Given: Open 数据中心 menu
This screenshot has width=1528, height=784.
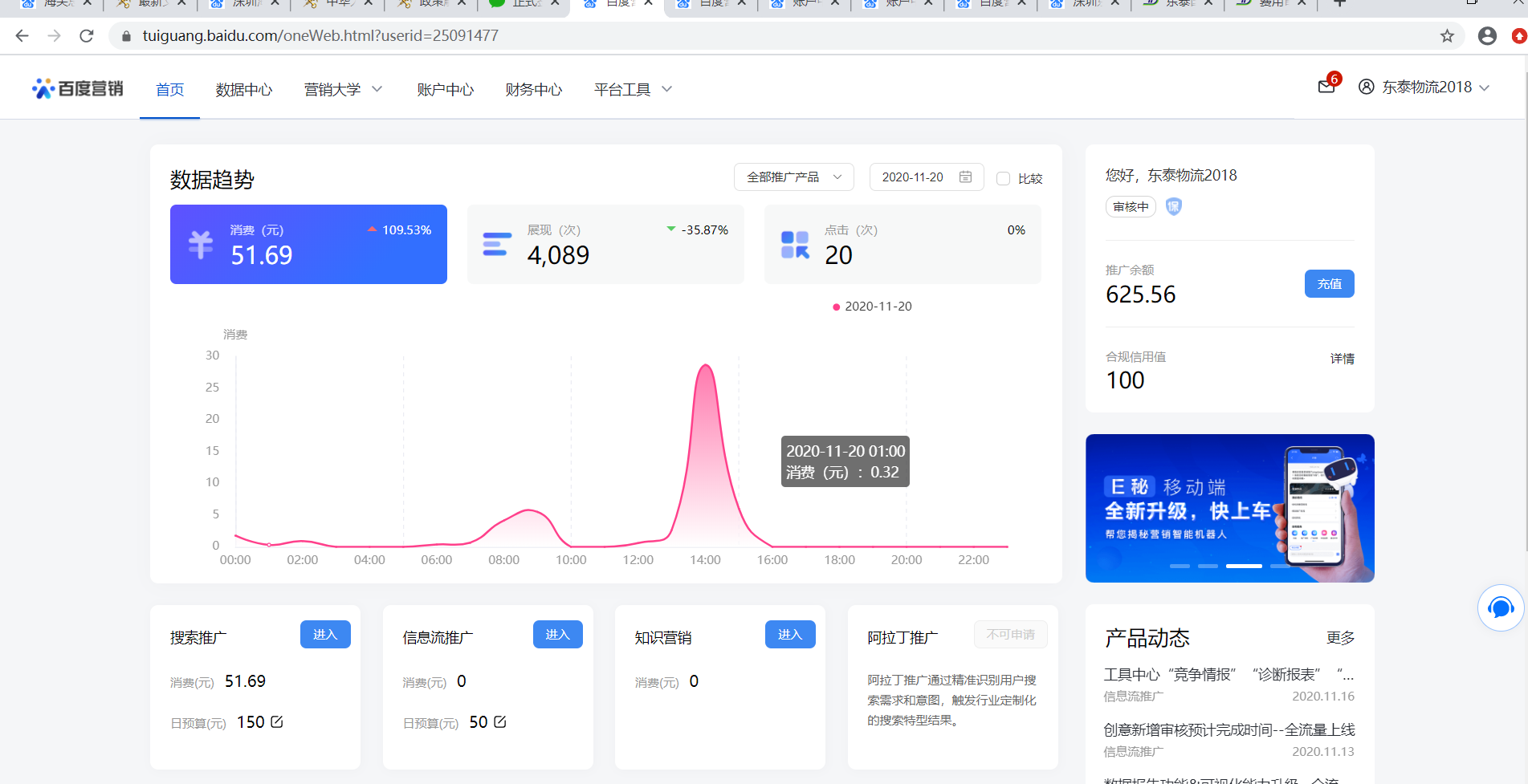Looking at the screenshot, I should click(244, 90).
